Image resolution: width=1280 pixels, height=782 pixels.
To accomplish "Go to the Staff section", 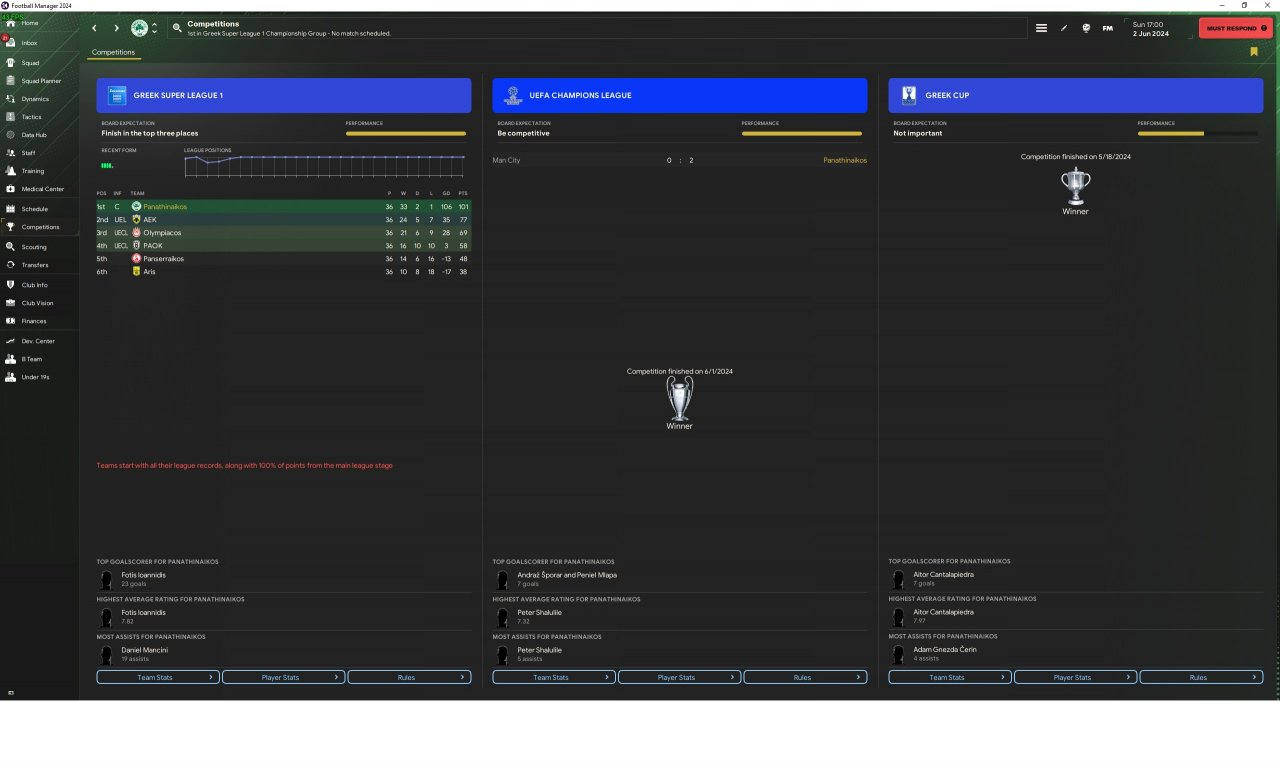I will (x=40, y=153).
